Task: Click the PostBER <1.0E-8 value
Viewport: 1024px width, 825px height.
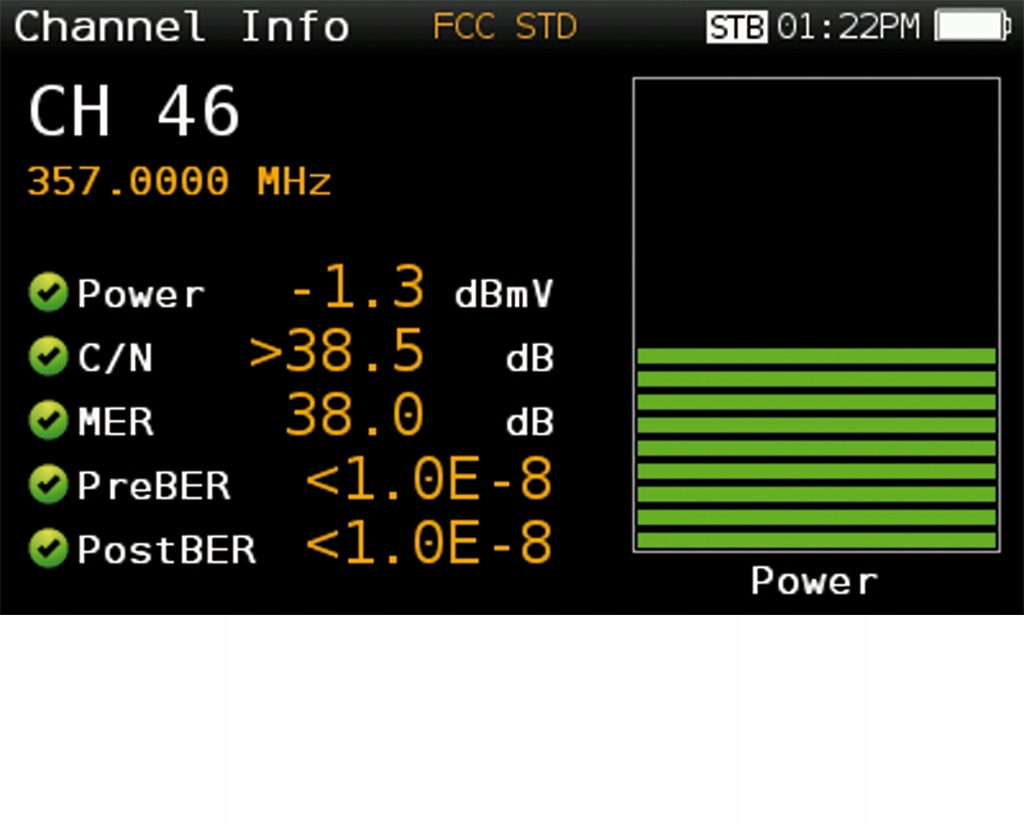Action: pyautogui.click(x=429, y=543)
